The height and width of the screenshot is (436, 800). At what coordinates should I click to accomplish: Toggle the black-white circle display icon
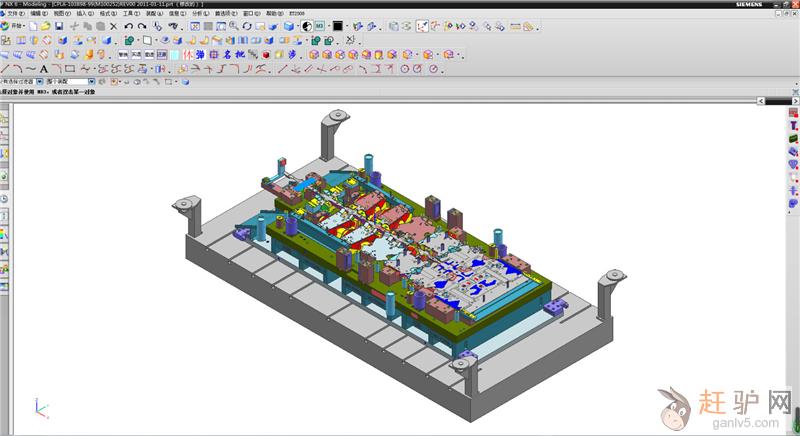coord(306,25)
